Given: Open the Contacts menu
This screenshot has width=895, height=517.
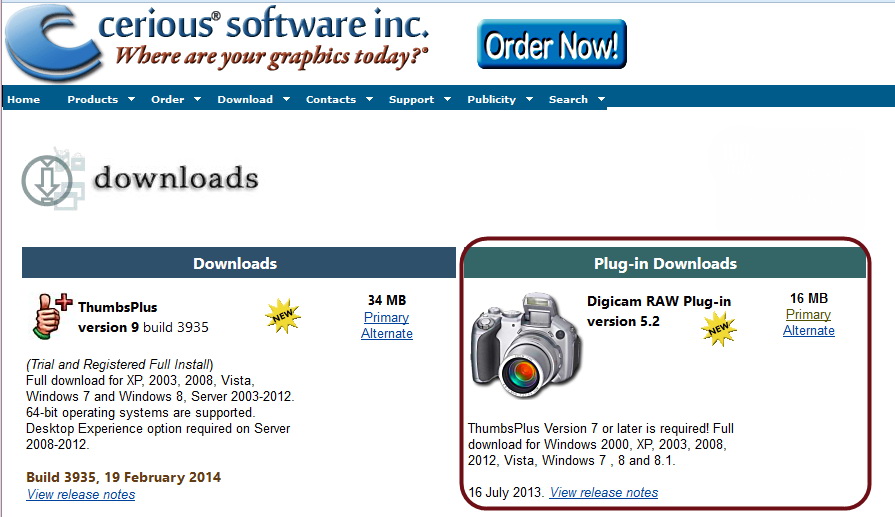Looking at the screenshot, I should click(330, 99).
